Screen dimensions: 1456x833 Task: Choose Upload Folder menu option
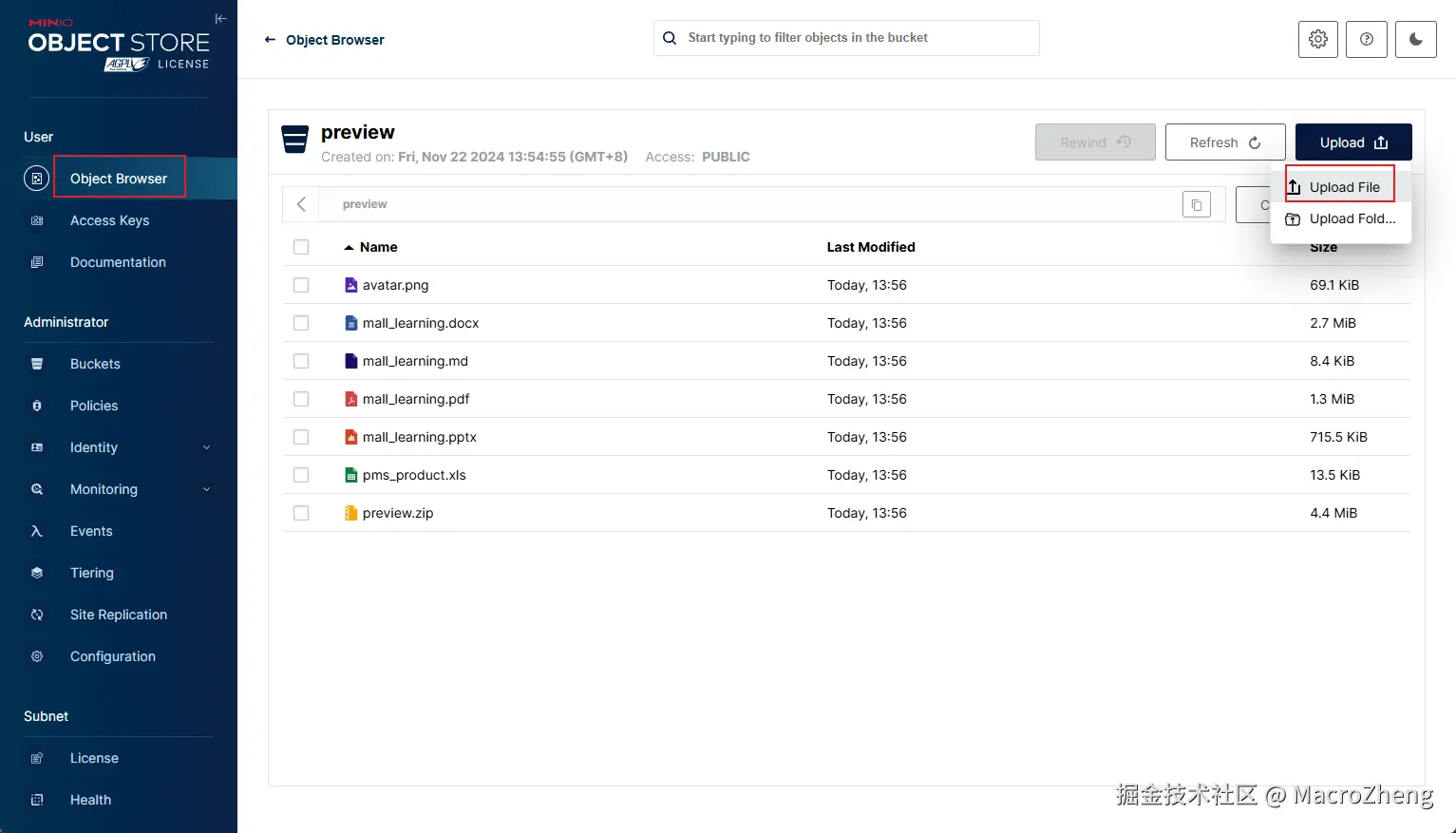point(1351,218)
